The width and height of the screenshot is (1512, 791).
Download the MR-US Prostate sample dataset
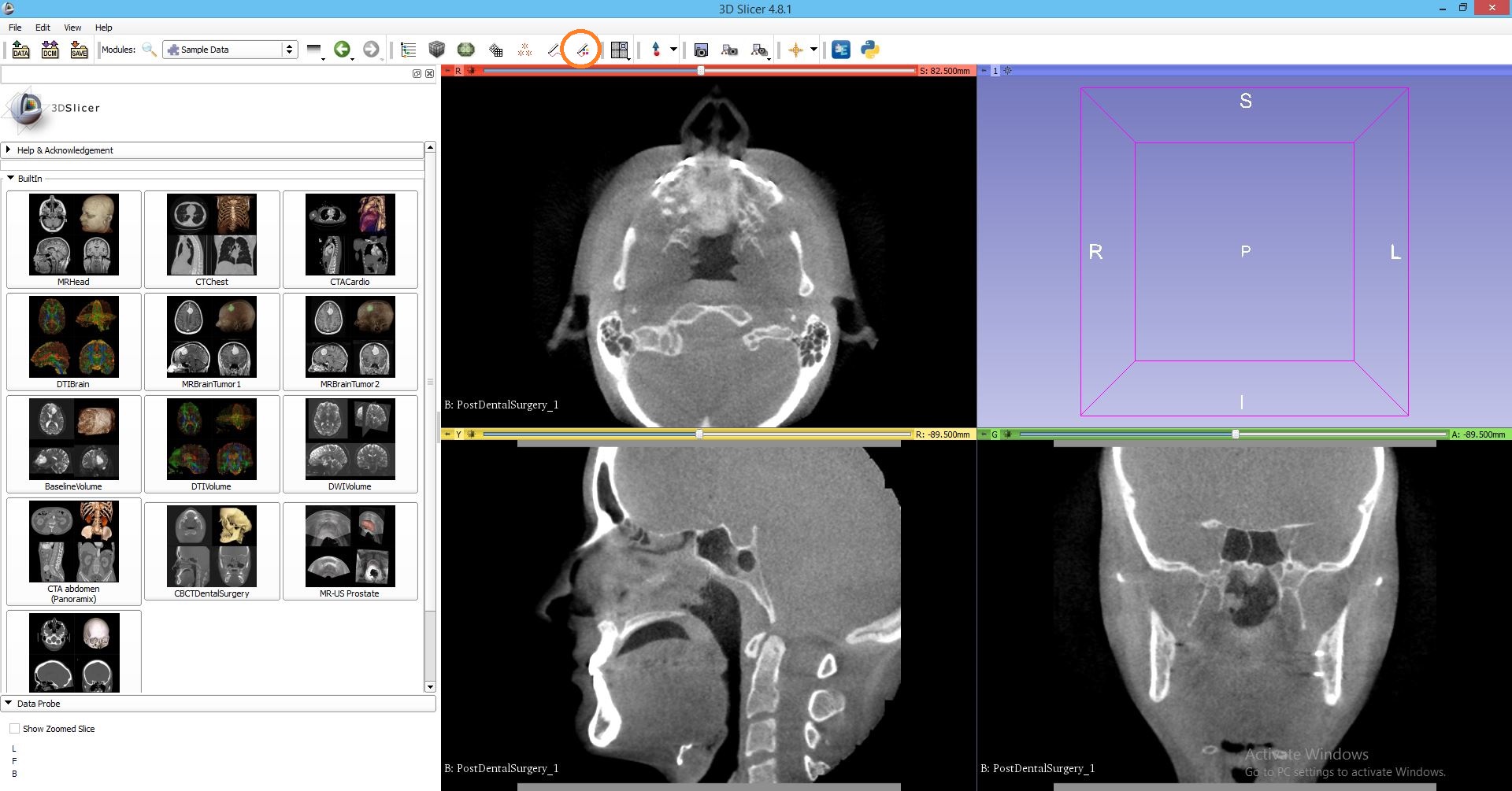[350, 551]
